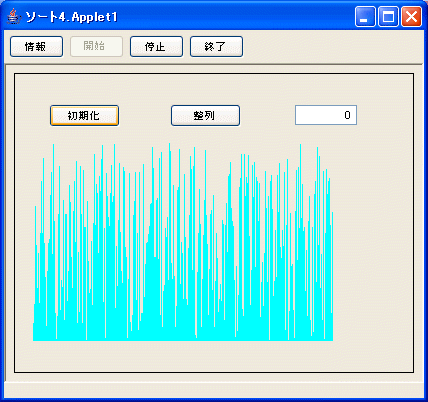
Task: Click the 情報 button
Action: pyautogui.click(x=36, y=47)
